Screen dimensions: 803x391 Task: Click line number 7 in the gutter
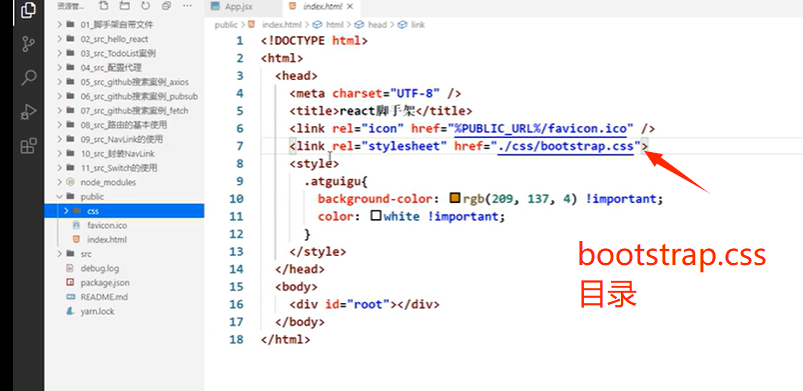point(239,146)
